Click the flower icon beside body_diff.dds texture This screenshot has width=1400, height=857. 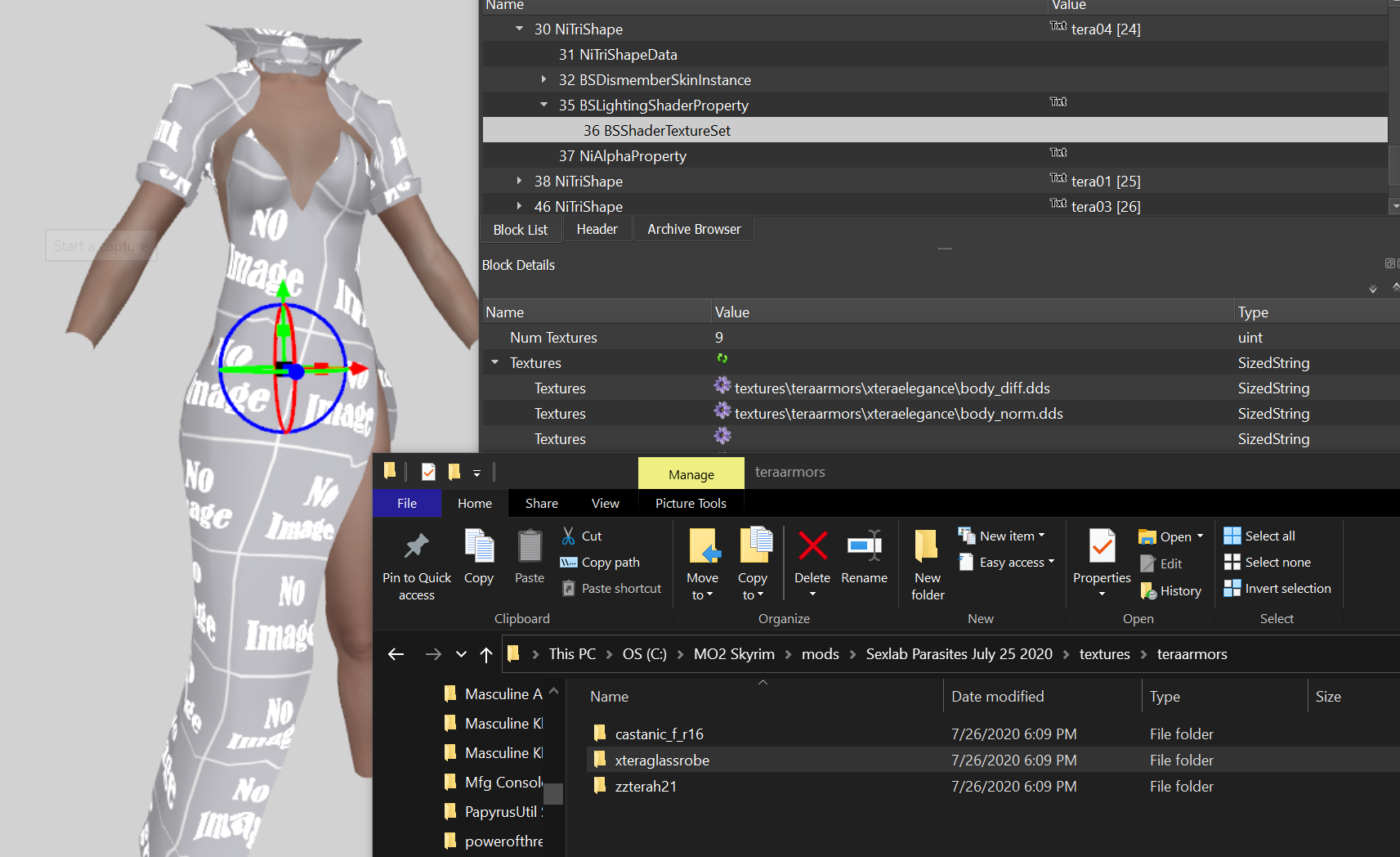click(722, 385)
